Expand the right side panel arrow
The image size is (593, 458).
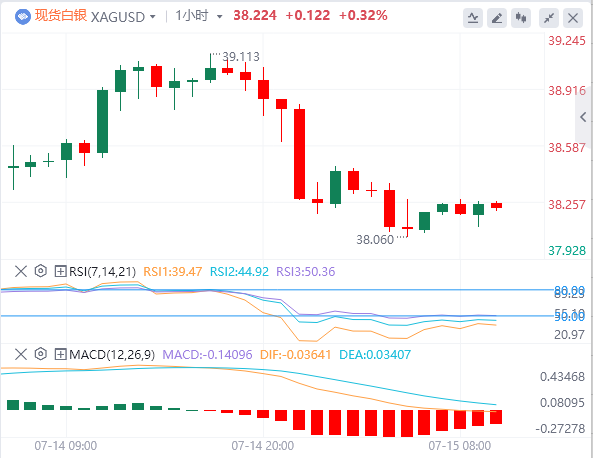point(584,117)
